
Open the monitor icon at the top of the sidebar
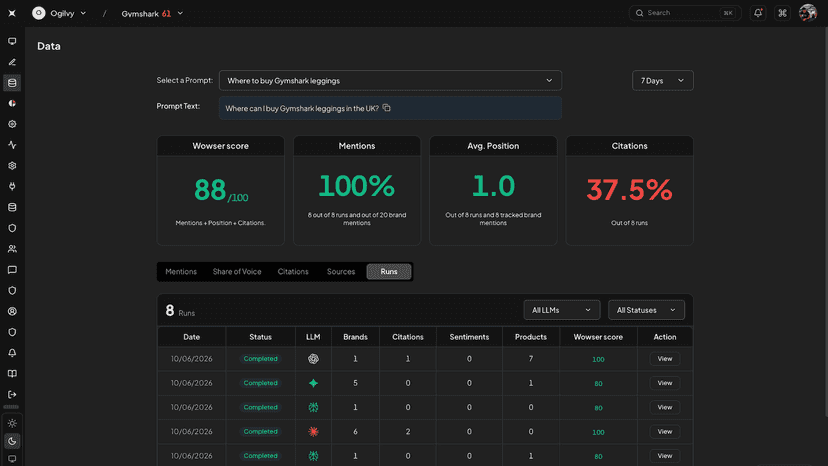pyautogui.click(x=12, y=41)
